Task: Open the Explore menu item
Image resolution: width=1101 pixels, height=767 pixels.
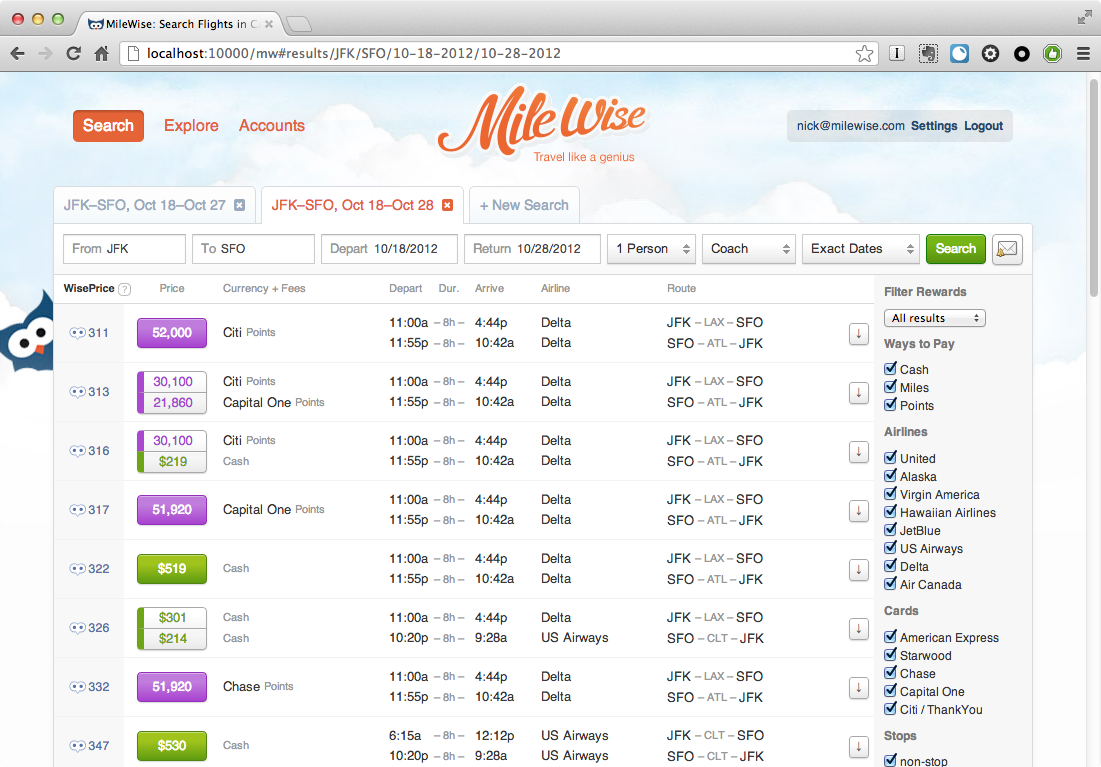Action: point(191,126)
